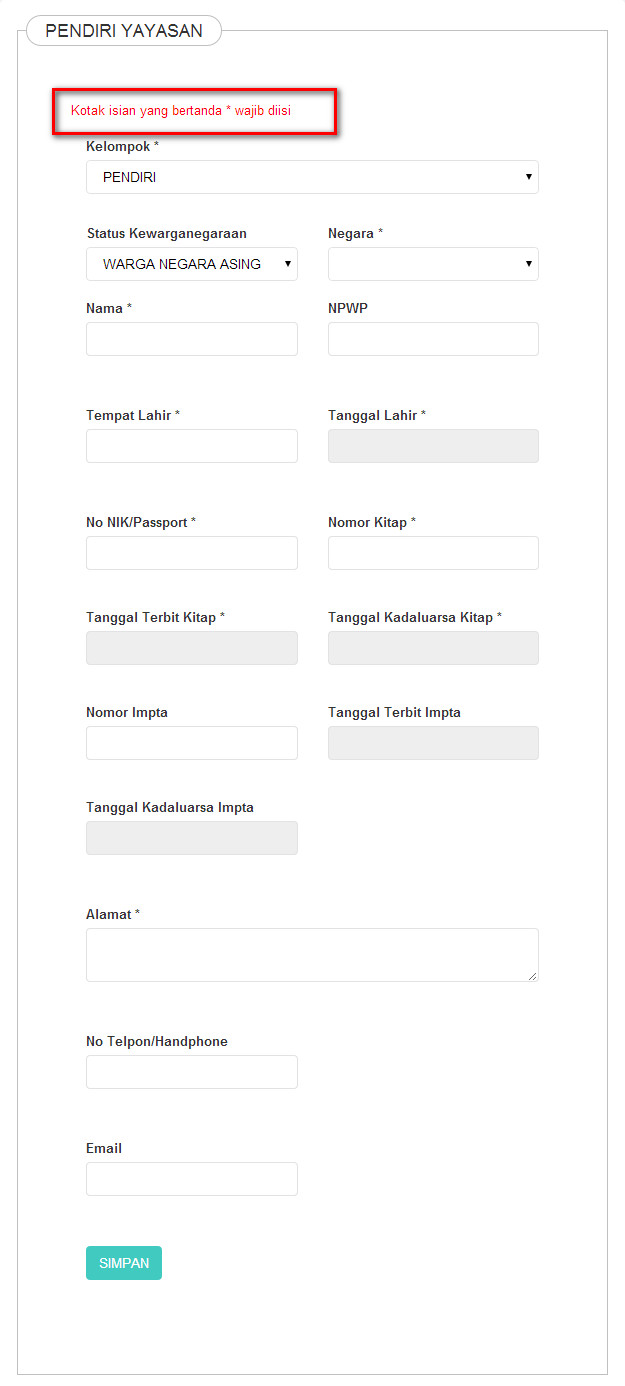Open the Negara country dropdown
Screen dimensions: 625x1386
(433, 264)
